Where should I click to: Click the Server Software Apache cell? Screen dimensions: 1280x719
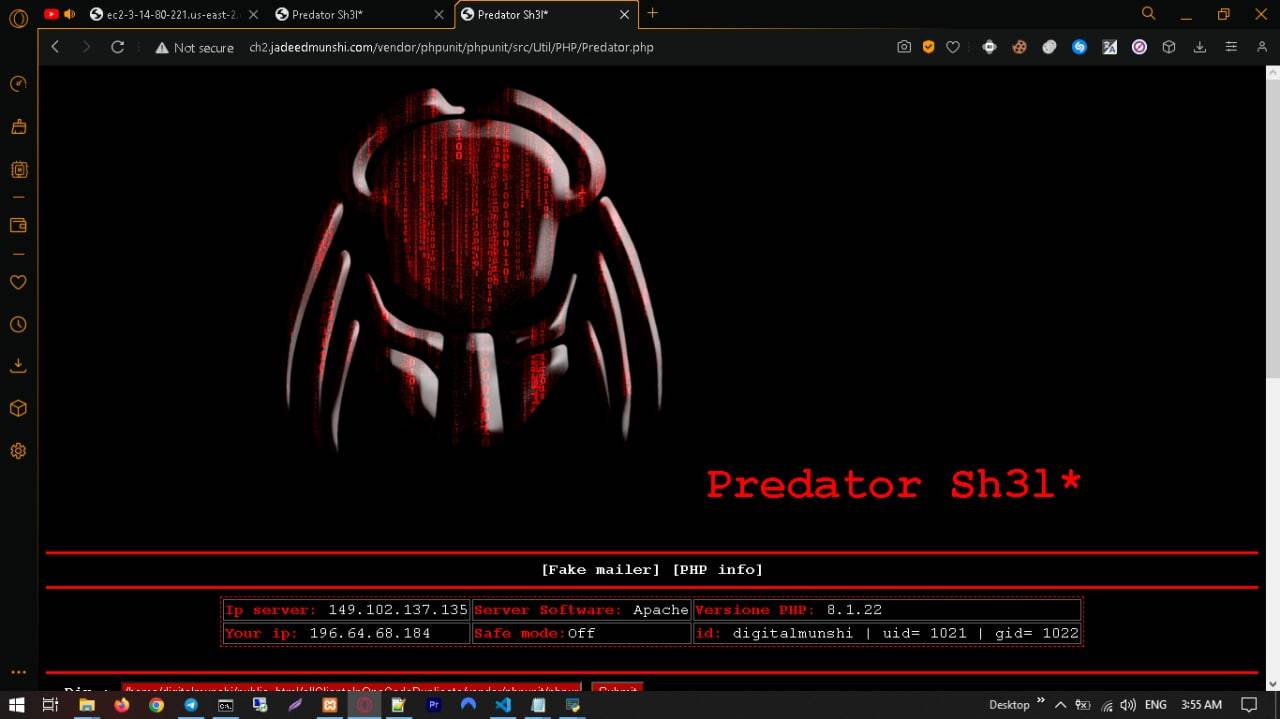pyautogui.click(x=581, y=610)
